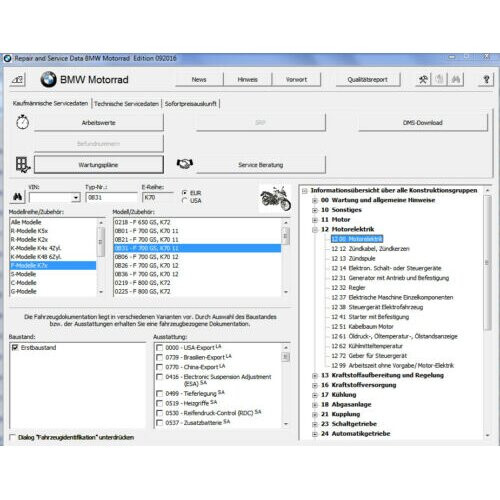
Task: Select 0219 - F 800 GS, K72
Action: pyautogui.click(x=197, y=283)
